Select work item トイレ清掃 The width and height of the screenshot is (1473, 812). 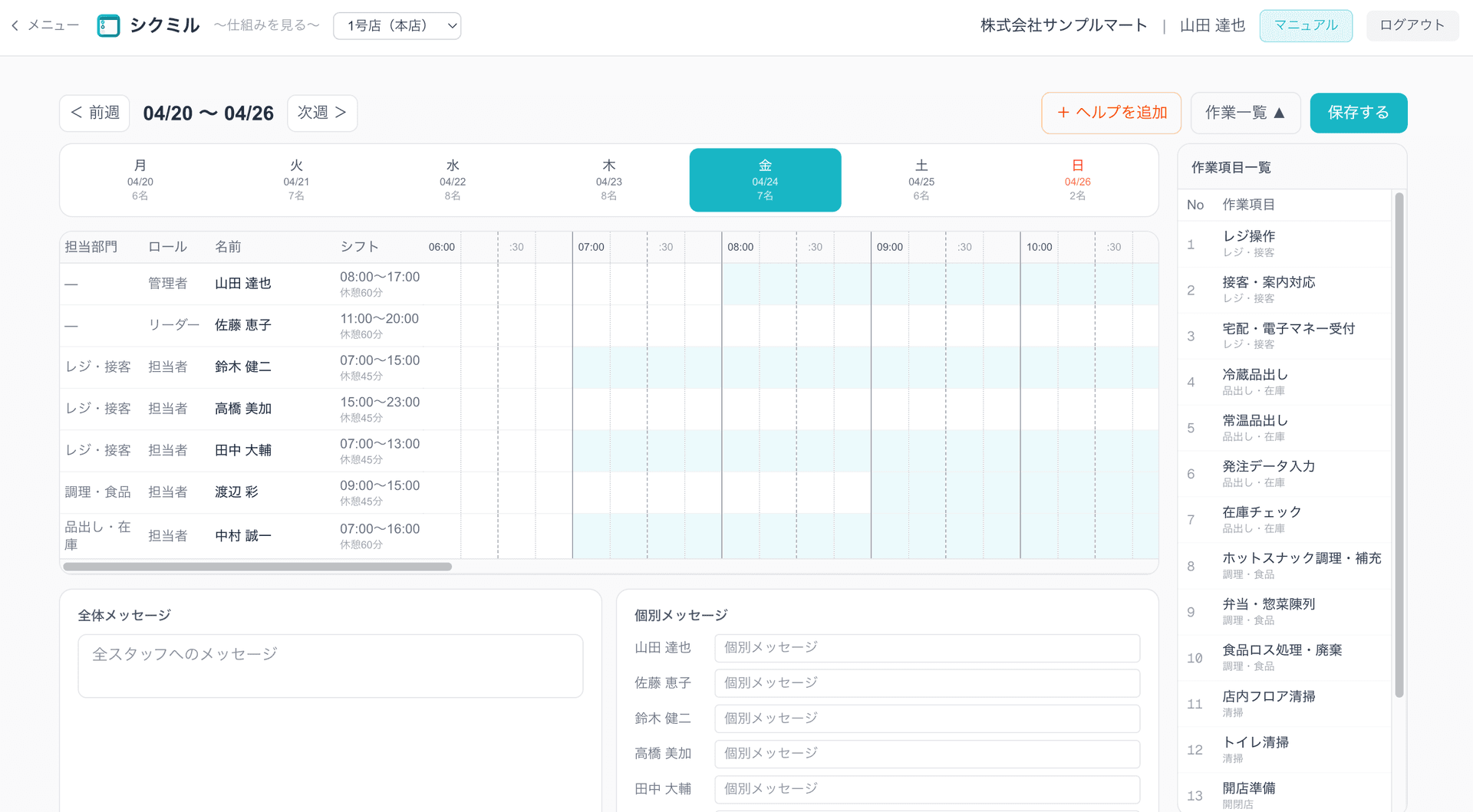pos(1285,750)
